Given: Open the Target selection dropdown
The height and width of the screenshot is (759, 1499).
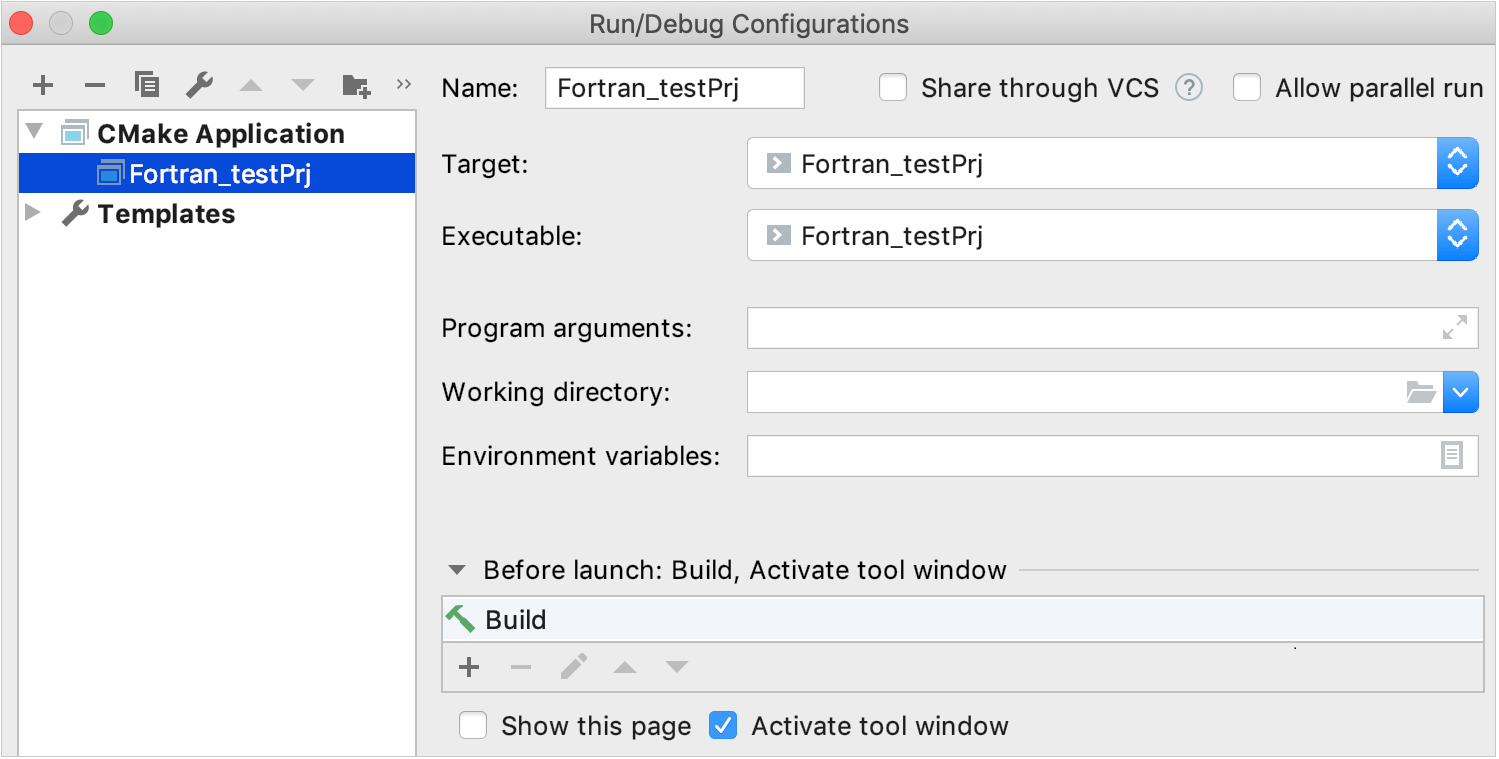Looking at the screenshot, I should (1458, 163).
